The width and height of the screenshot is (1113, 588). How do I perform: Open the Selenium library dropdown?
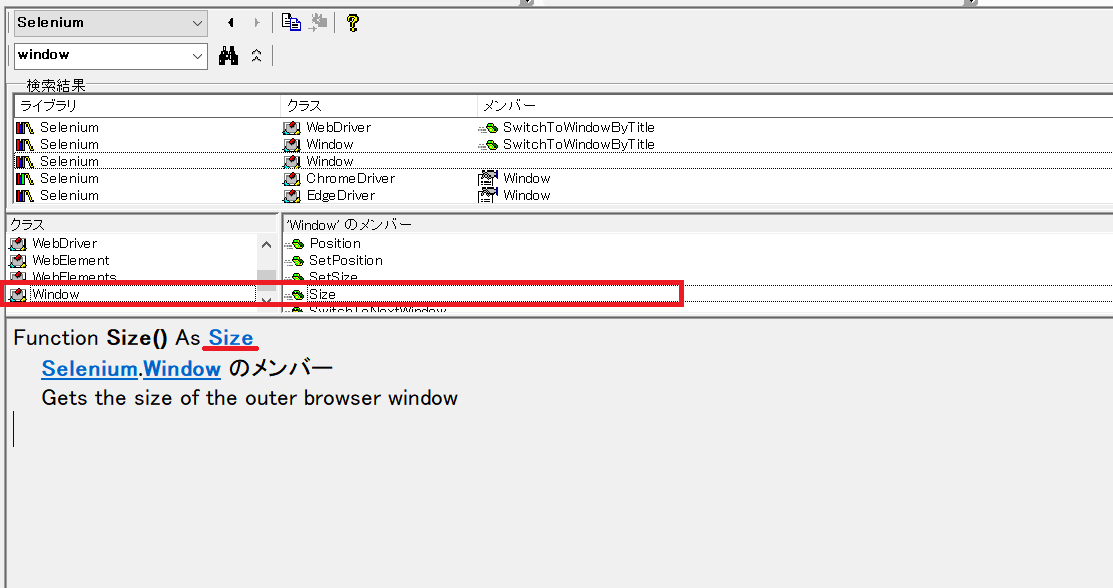(197, 23)
